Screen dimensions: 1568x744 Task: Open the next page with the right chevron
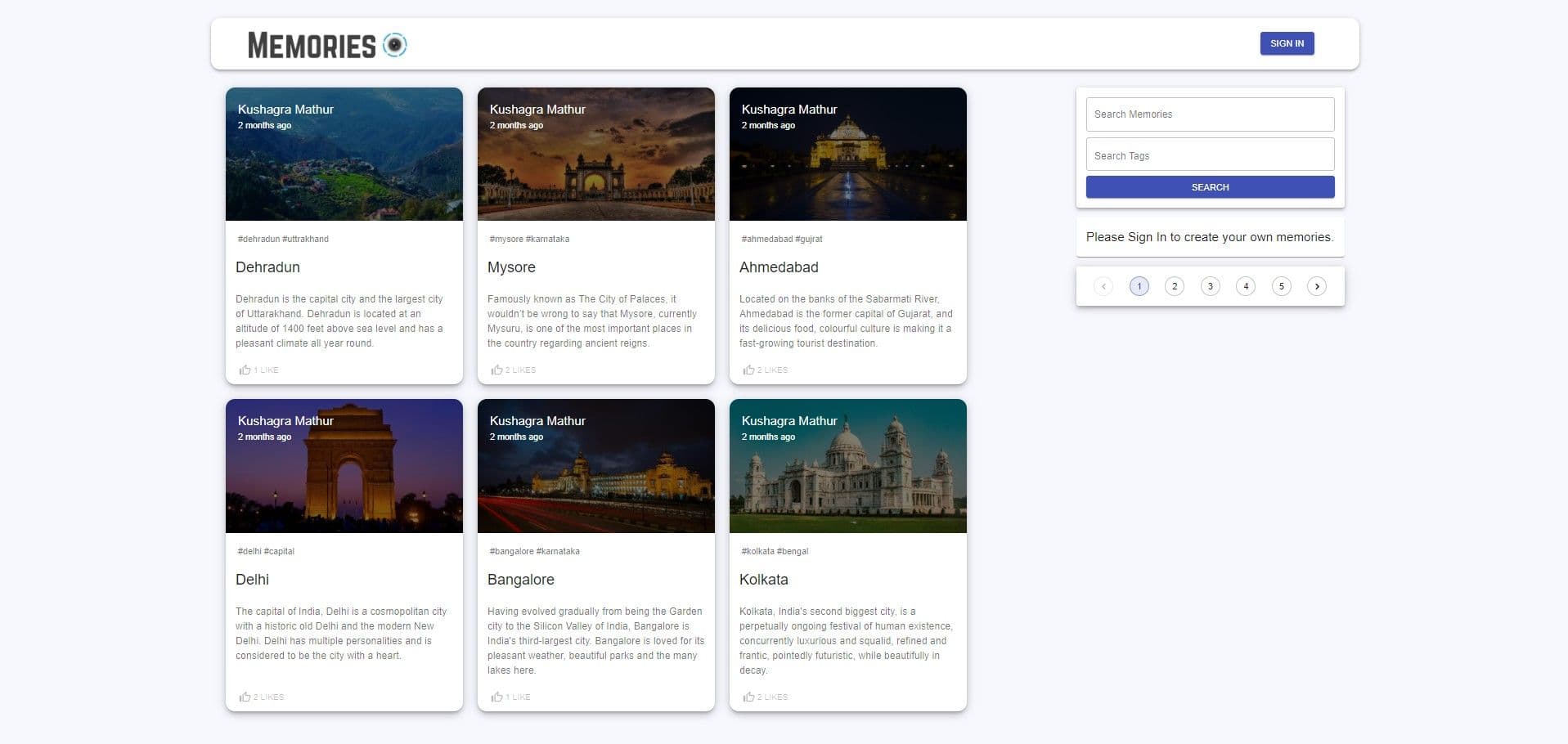1317,286
